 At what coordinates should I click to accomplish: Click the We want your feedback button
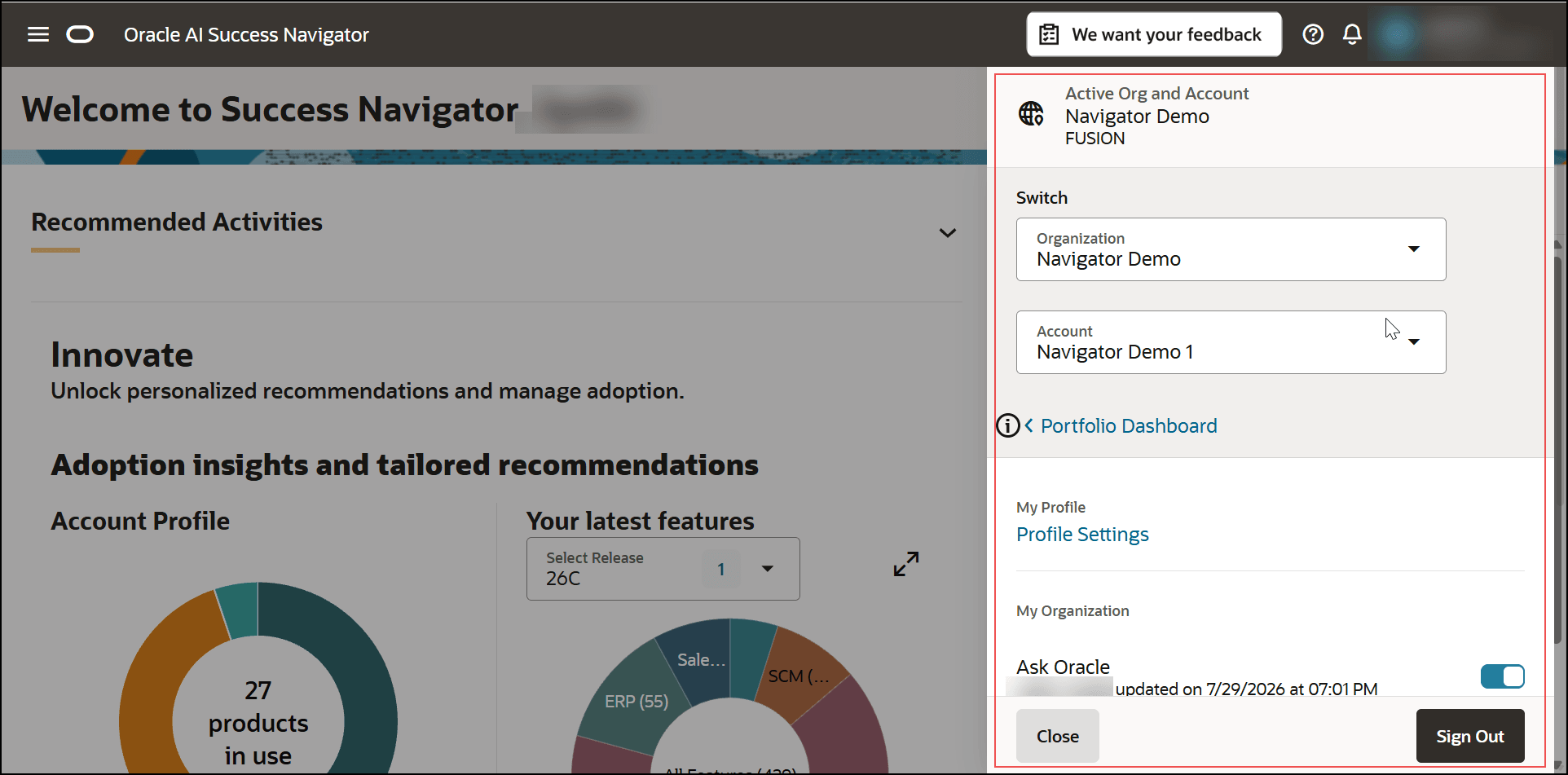[1153, 34]
